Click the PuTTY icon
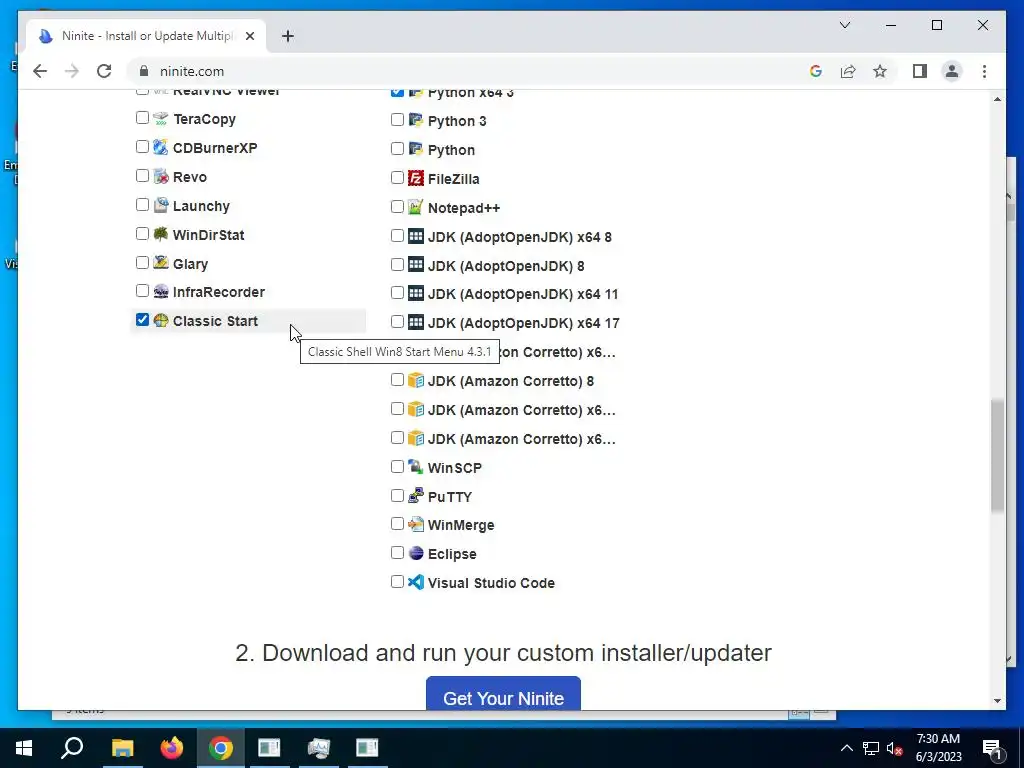 [416, 496]
